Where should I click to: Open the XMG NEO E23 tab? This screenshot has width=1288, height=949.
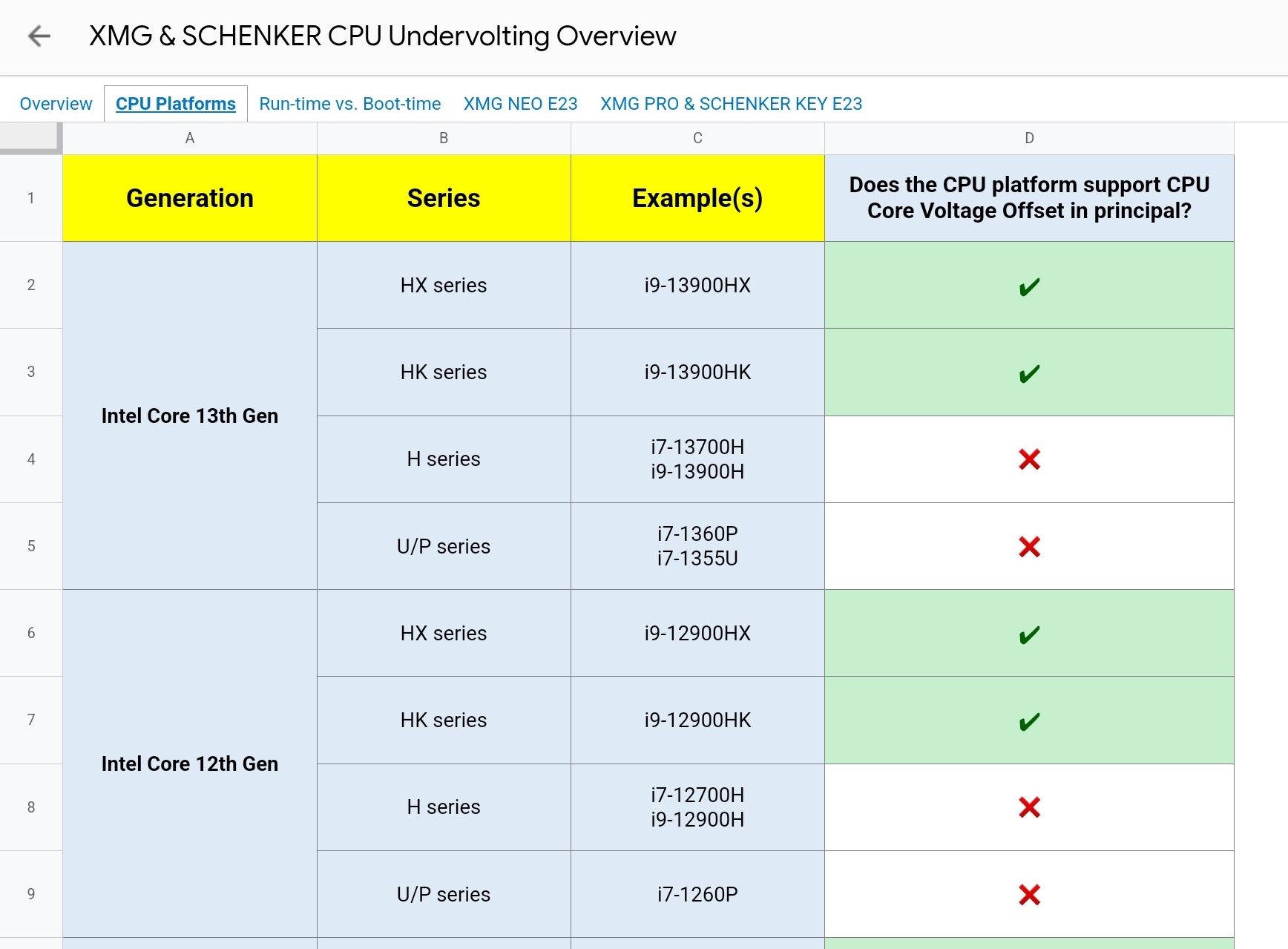(520, 104)
